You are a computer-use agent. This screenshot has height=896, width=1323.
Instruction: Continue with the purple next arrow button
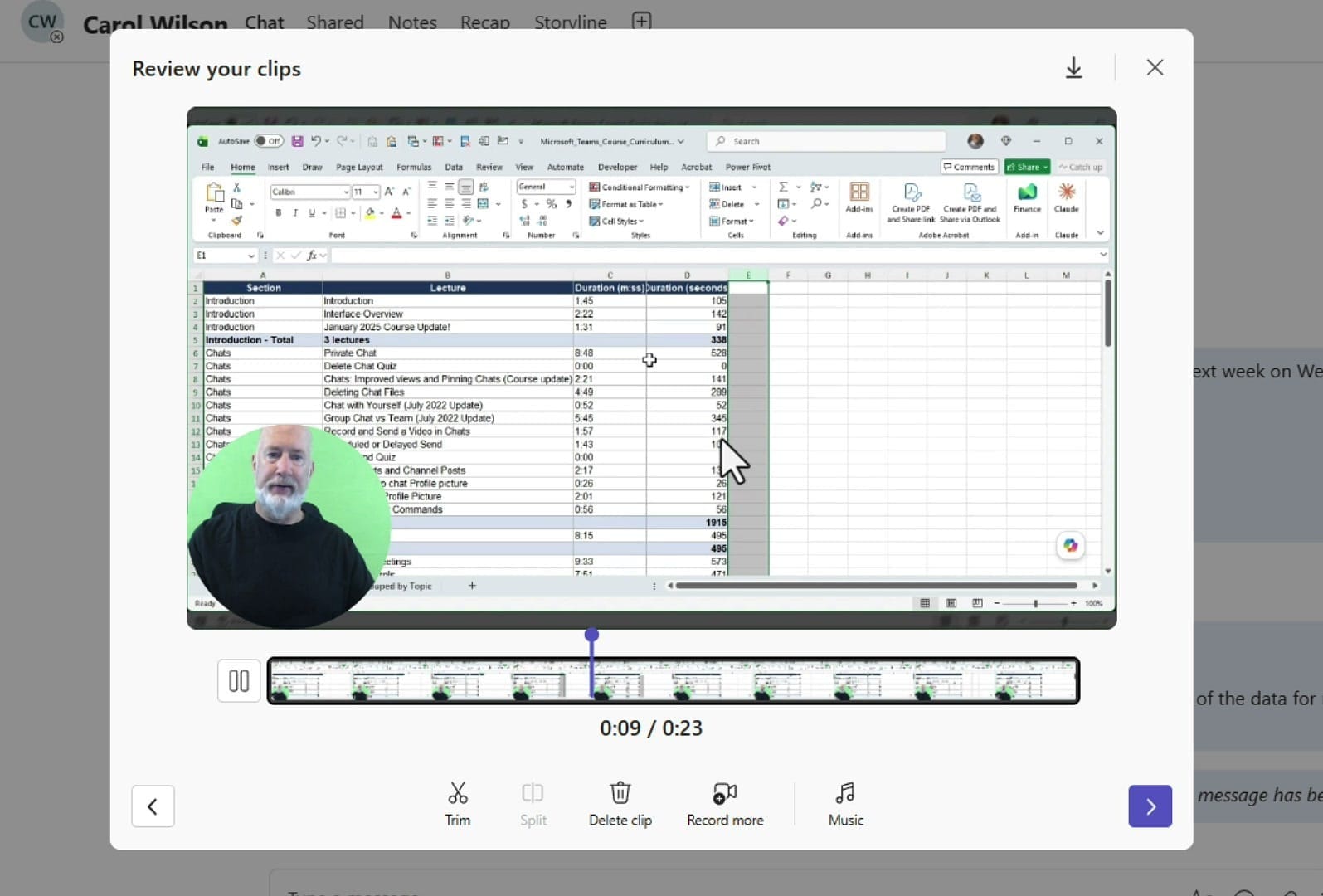tap(1150, 806)
